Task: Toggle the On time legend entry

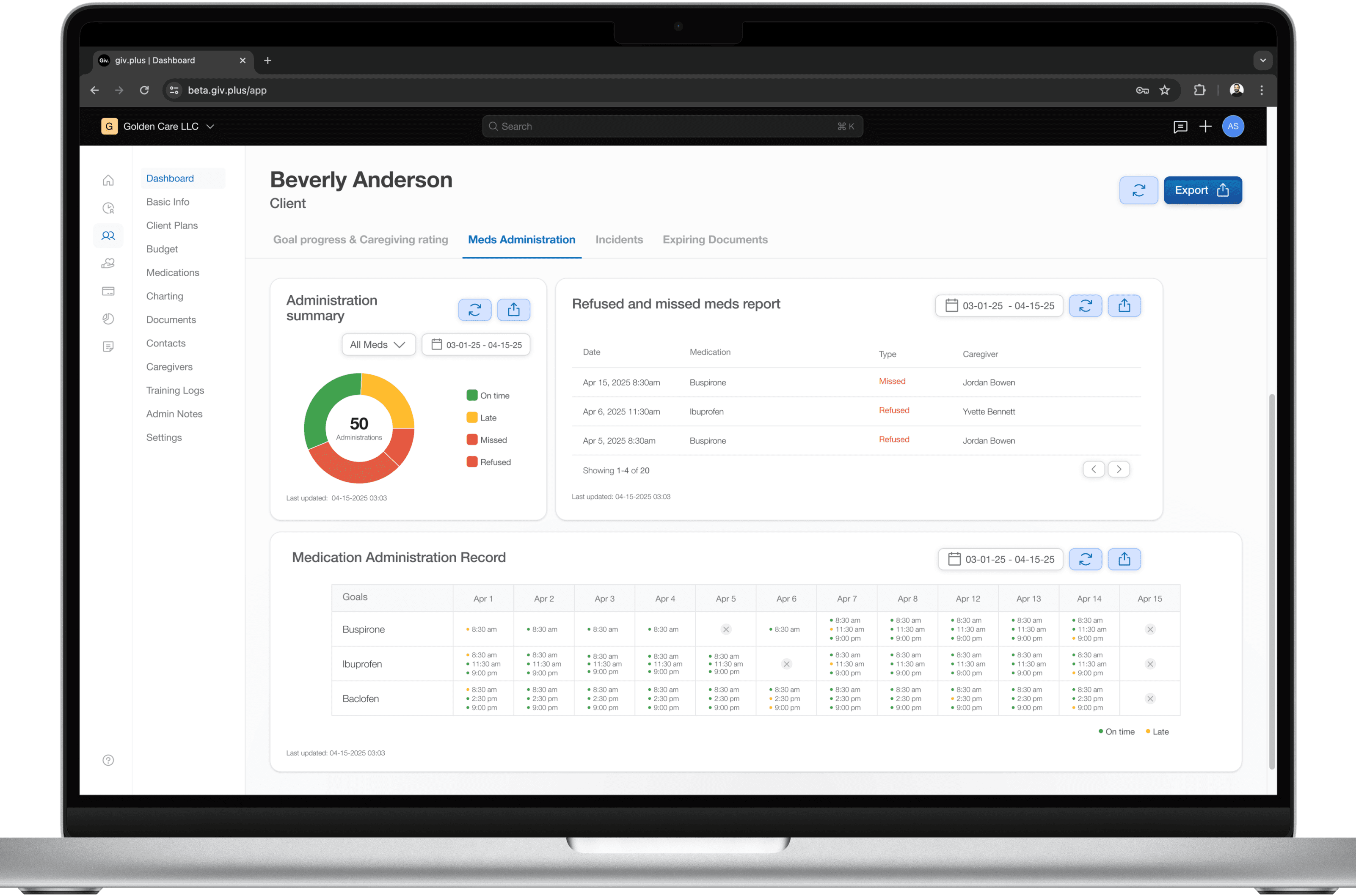Action: tap(488, 396)
